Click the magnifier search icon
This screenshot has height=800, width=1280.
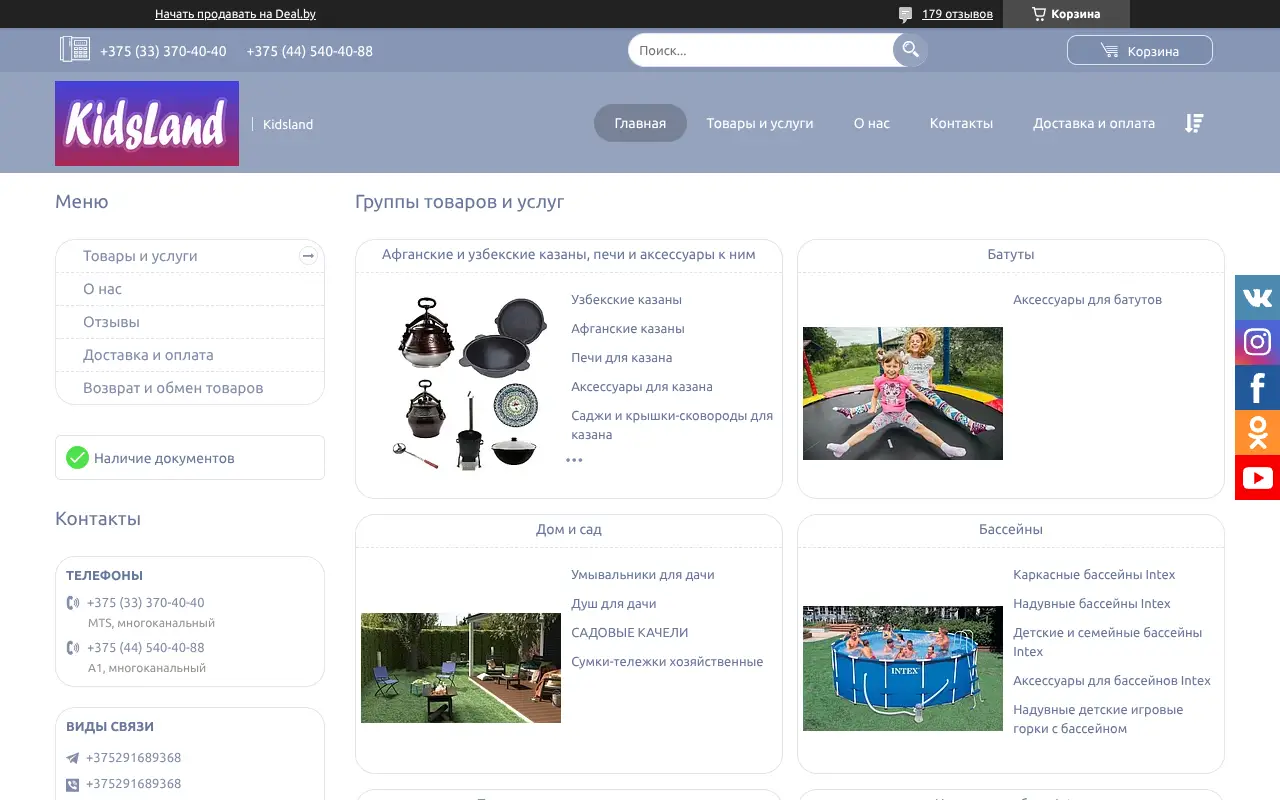coord(910,50)
